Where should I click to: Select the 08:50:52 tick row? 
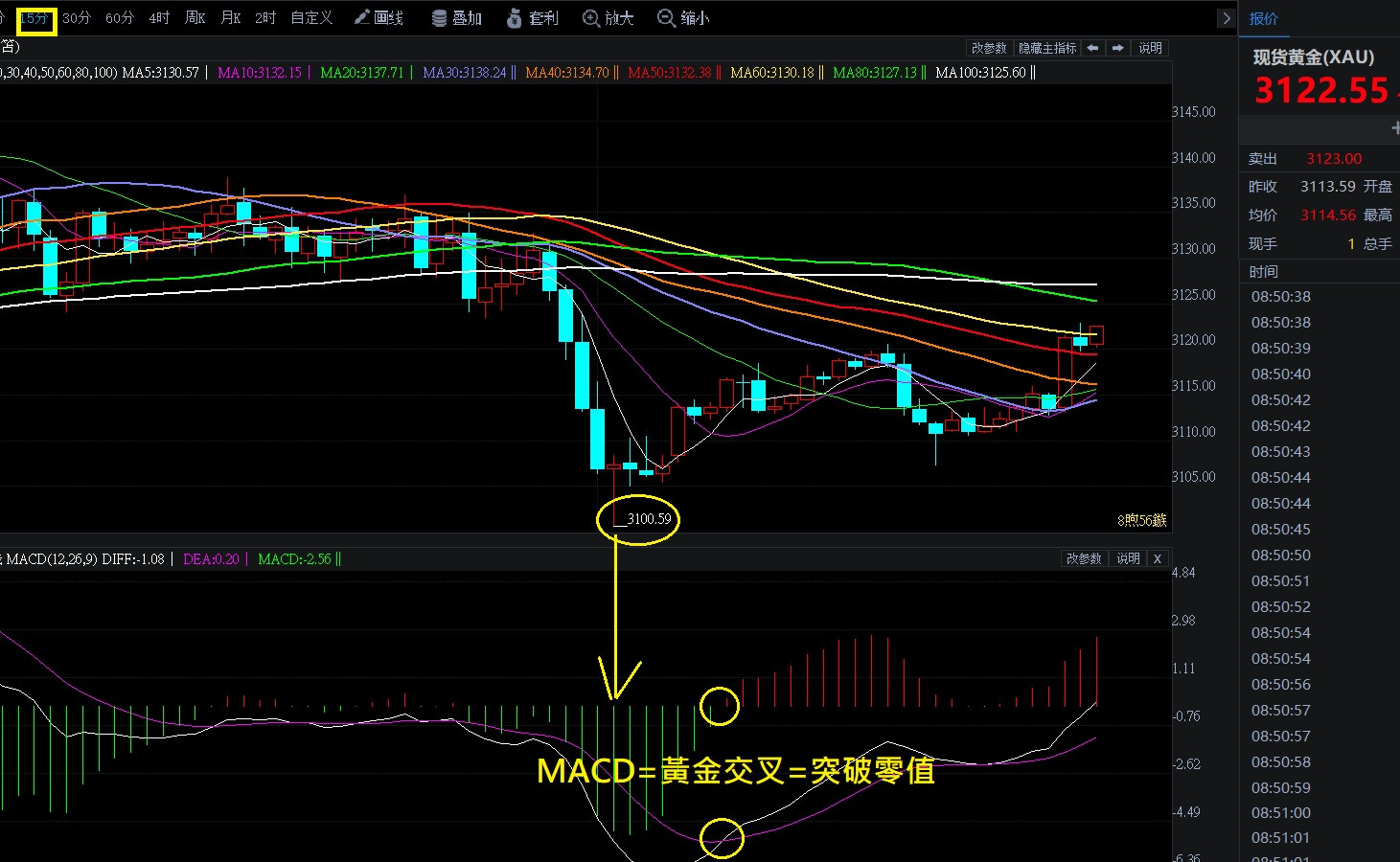(1281, 607)
